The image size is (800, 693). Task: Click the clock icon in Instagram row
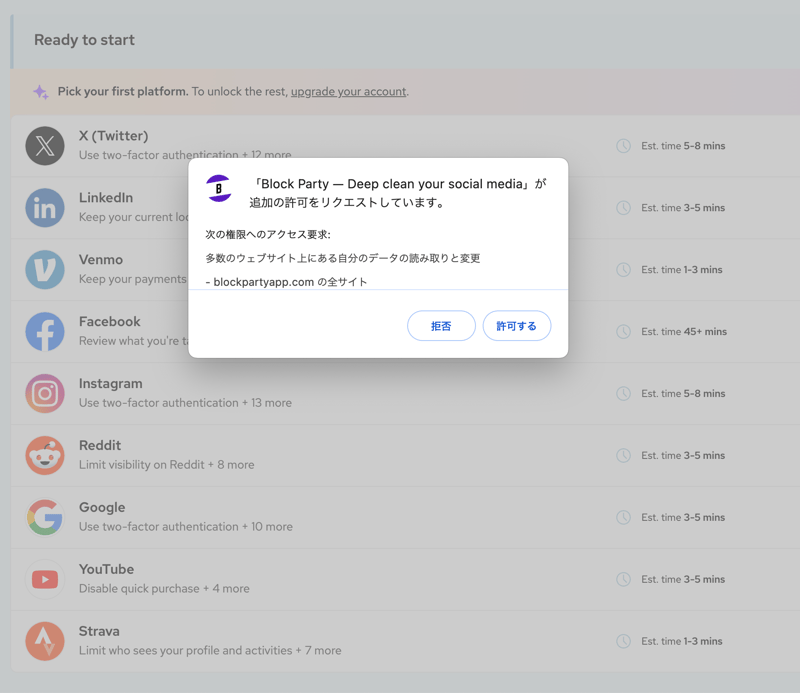click(x=623, y=393)
